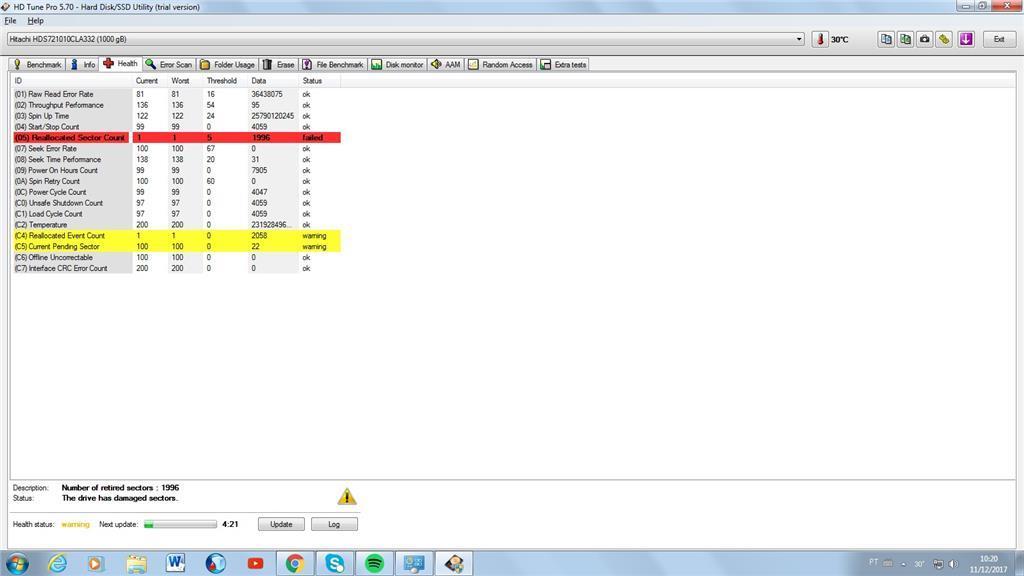The width and height of the screenshot is (1024, 576).
Task: Select the Reallocated Event Count row
Action: 176,236
